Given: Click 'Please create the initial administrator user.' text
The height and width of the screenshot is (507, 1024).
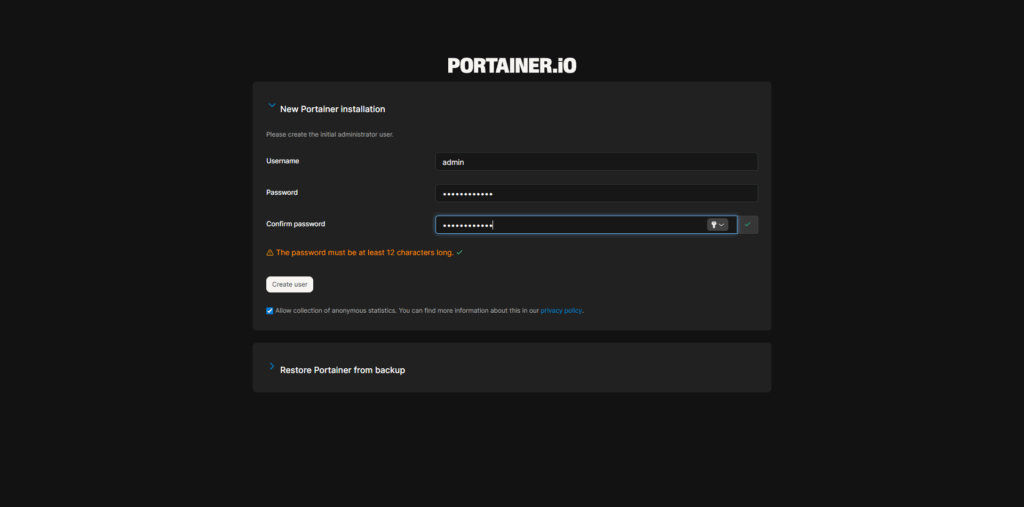Looking at the screenshot, I should pyautogui.click(x=330, y=135).
